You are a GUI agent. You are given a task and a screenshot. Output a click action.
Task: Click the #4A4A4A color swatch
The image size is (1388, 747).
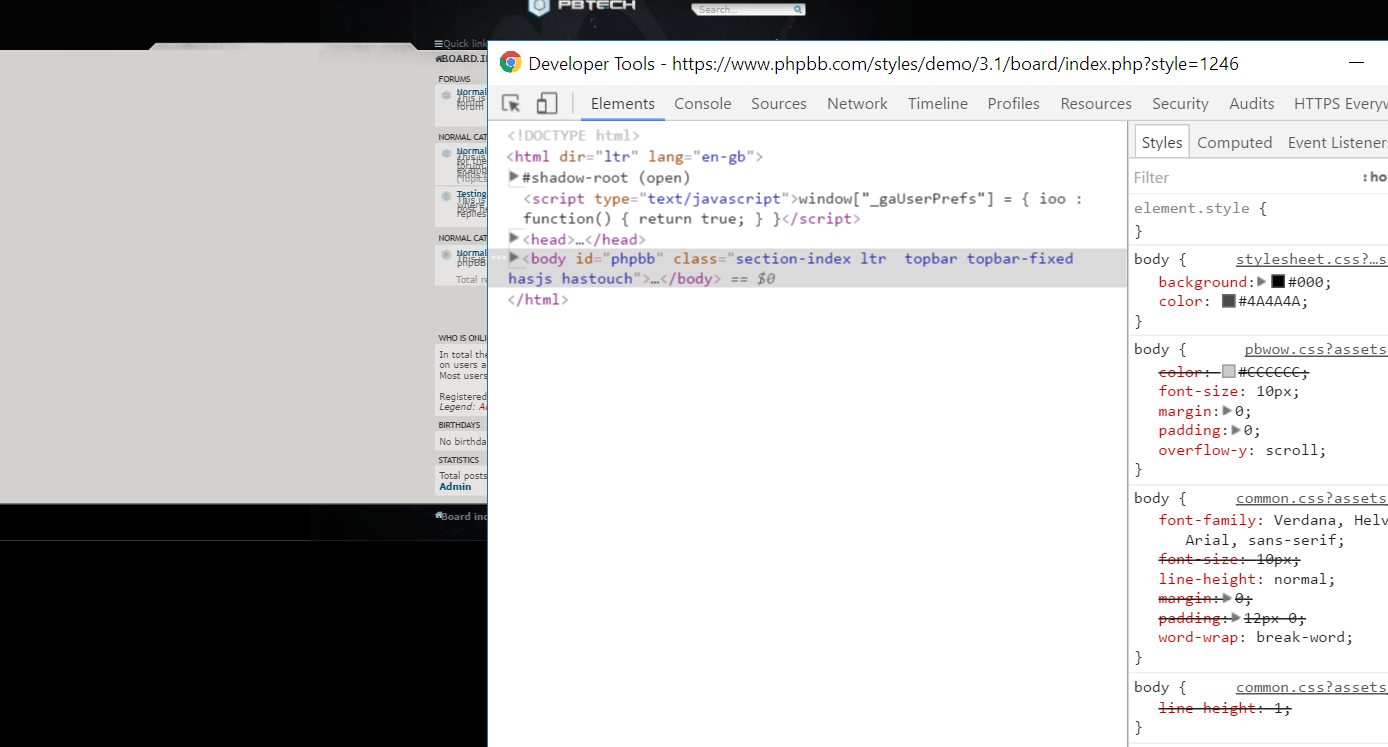pyautogui.click(x=1229, y=301)
